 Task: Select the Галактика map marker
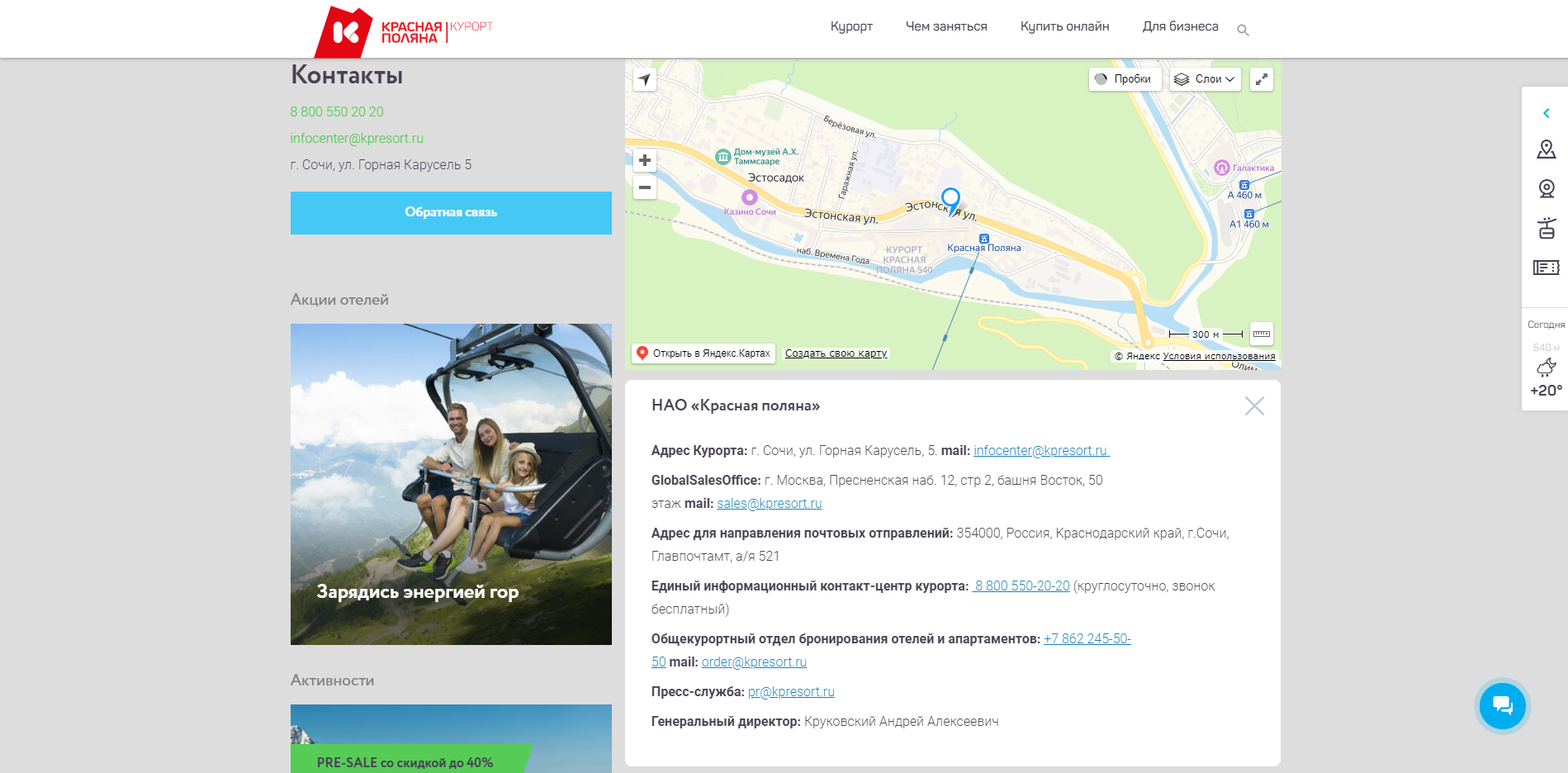pyautogui.click(x=1222, y=168)
